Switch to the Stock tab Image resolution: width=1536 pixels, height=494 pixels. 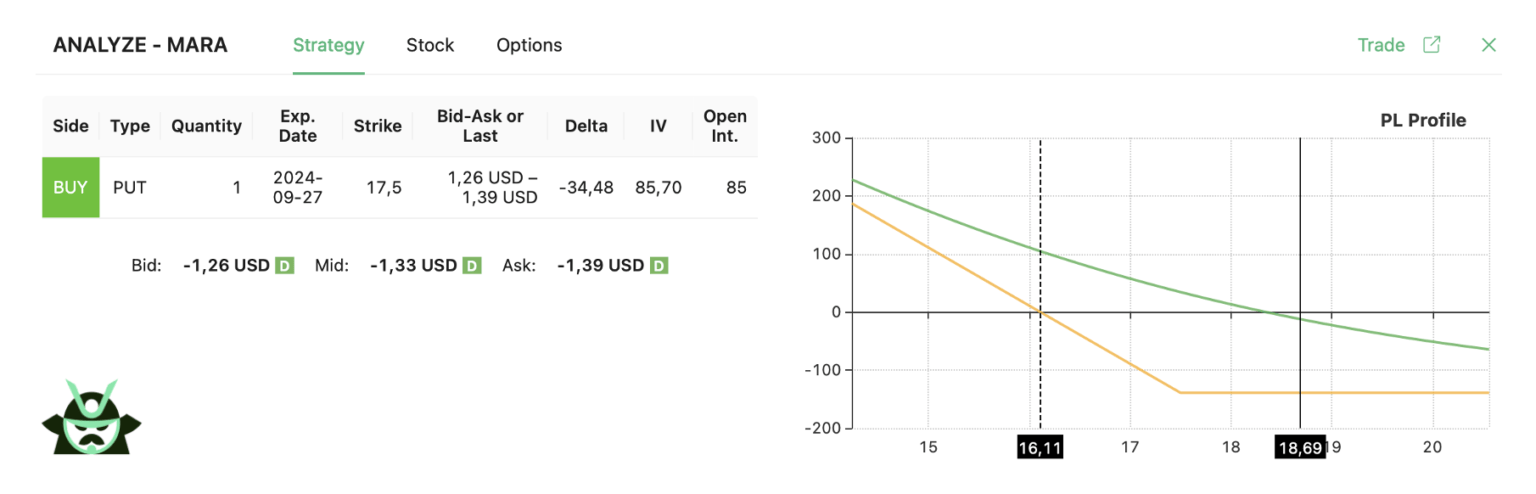point(430,45)
